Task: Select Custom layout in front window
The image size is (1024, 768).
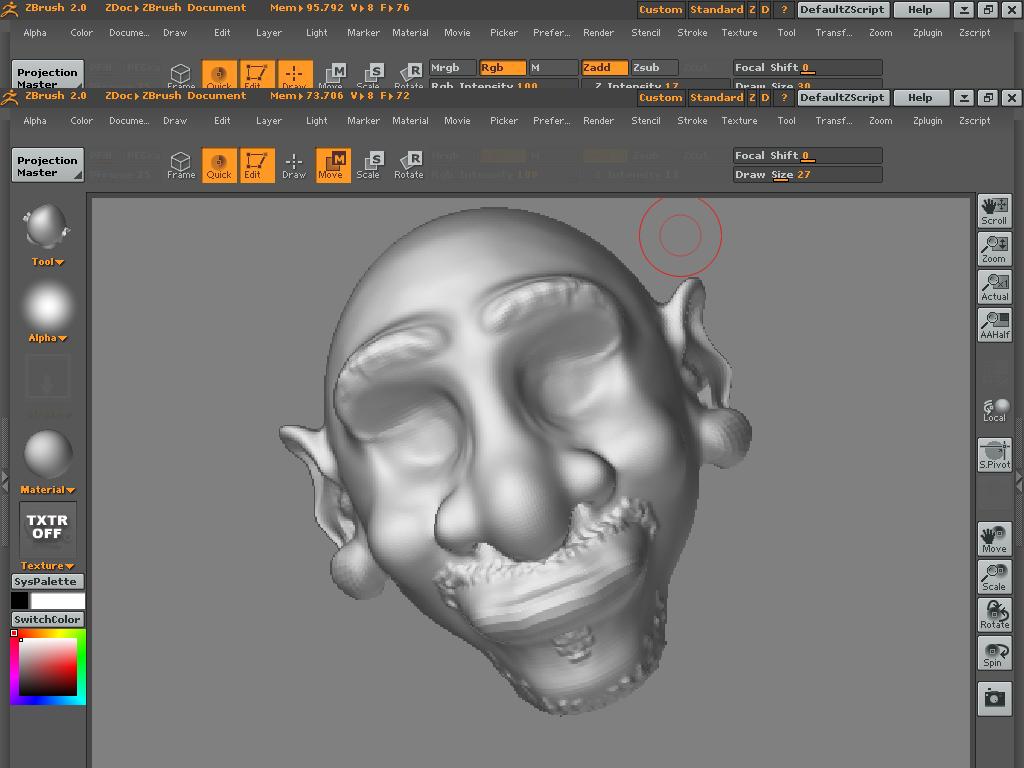Action: click(x=660, y=97)
